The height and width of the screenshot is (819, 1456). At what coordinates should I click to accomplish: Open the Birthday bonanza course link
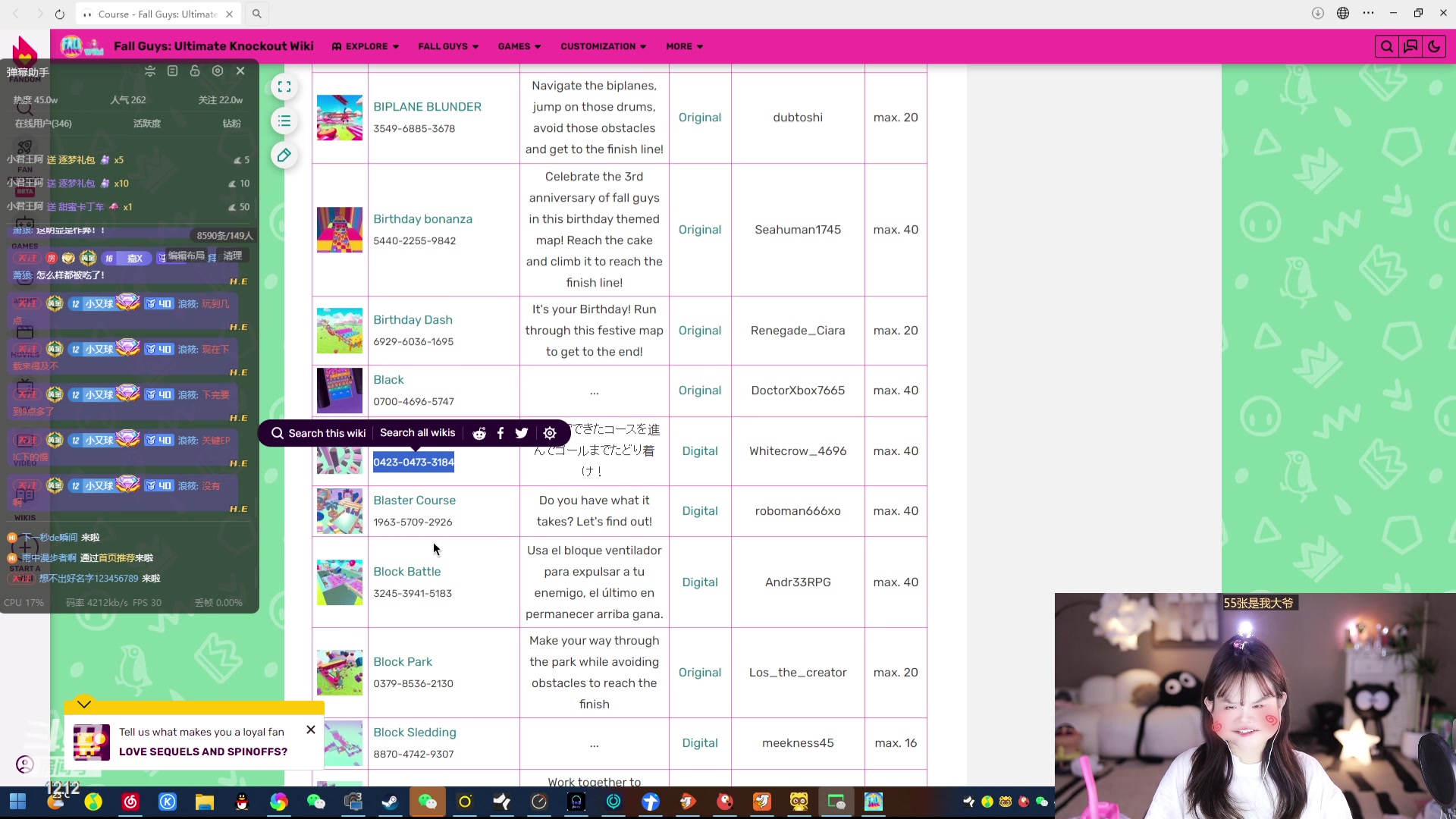422,219
